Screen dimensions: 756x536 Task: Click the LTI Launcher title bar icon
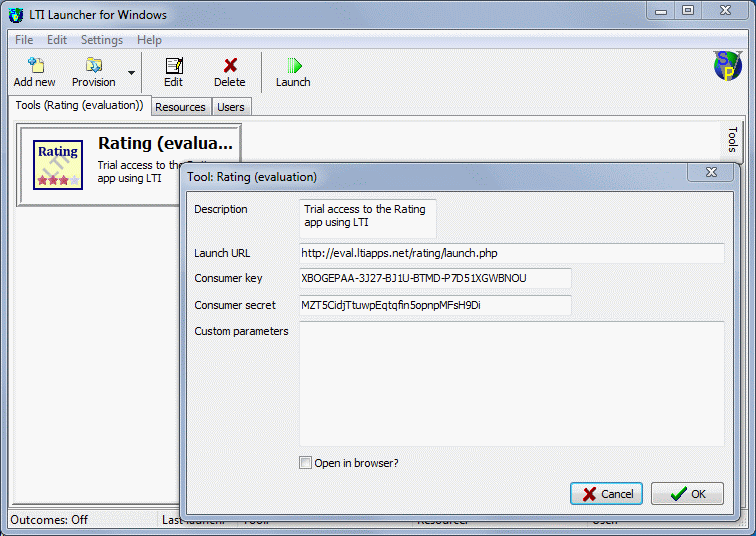(x=15, y=15)
